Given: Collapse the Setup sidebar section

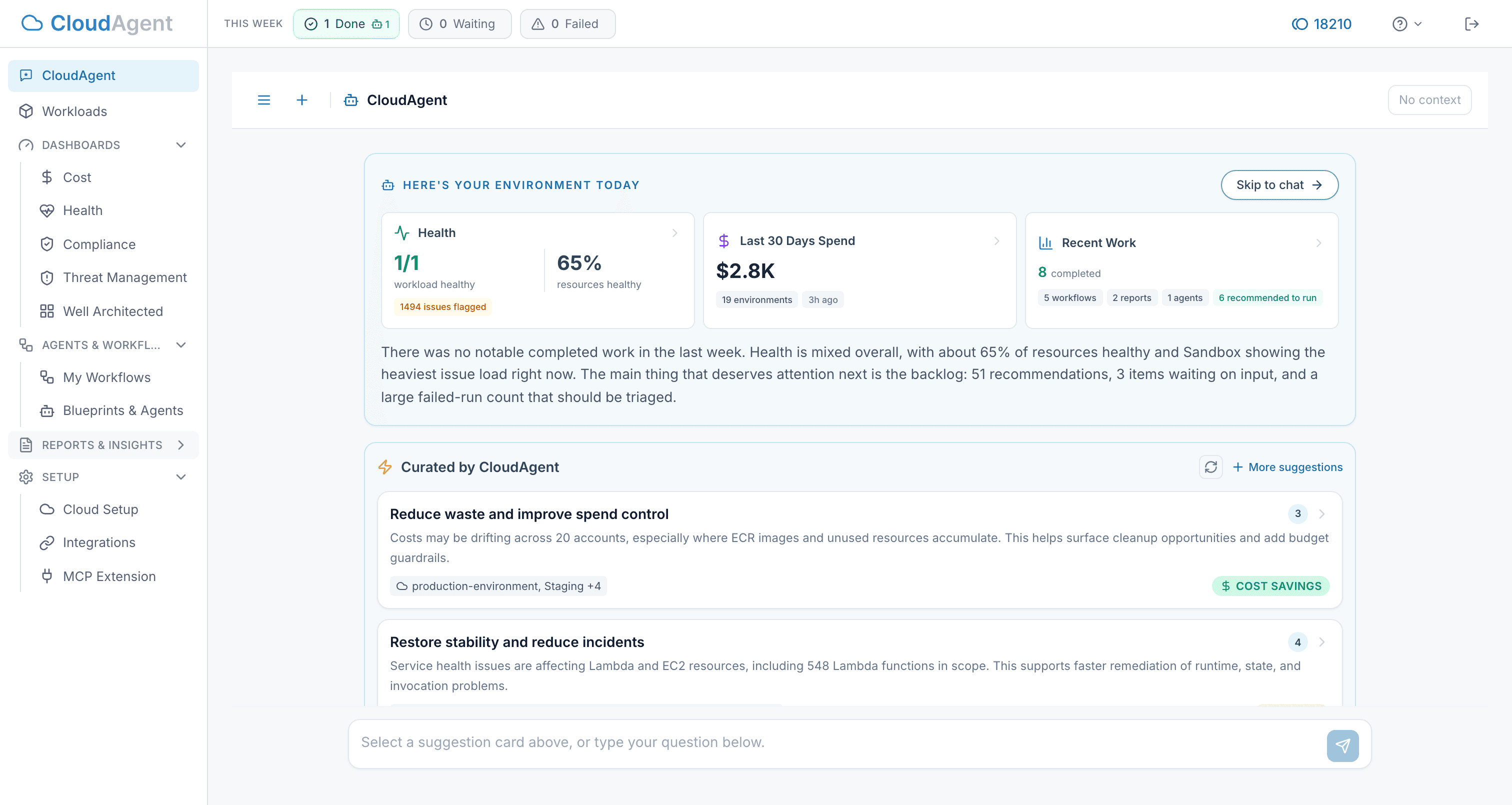Looking at the screenshot, I should click(181, 477).
